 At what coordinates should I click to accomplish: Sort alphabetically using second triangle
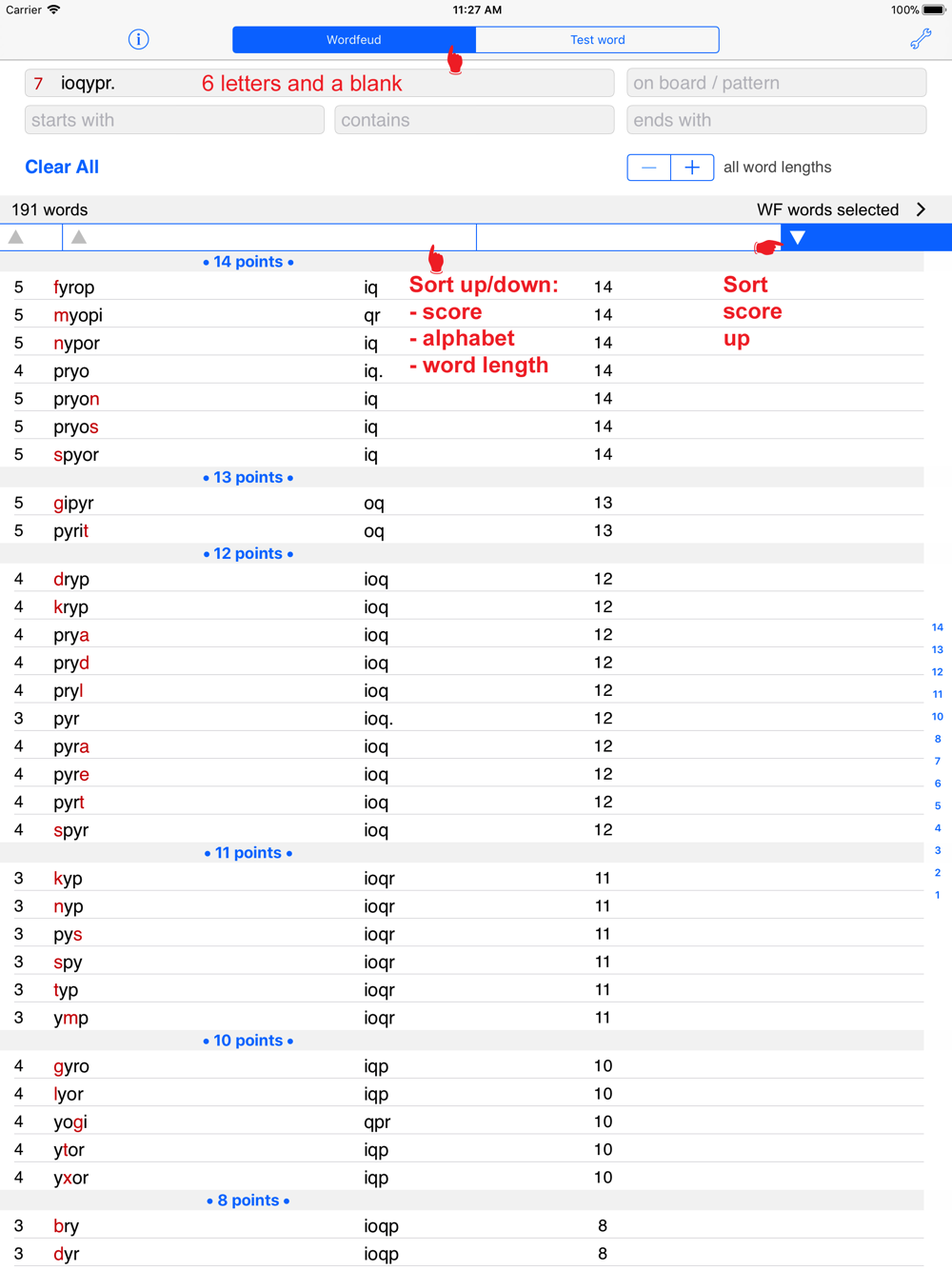pyautogui.click(x=79, y=237)
